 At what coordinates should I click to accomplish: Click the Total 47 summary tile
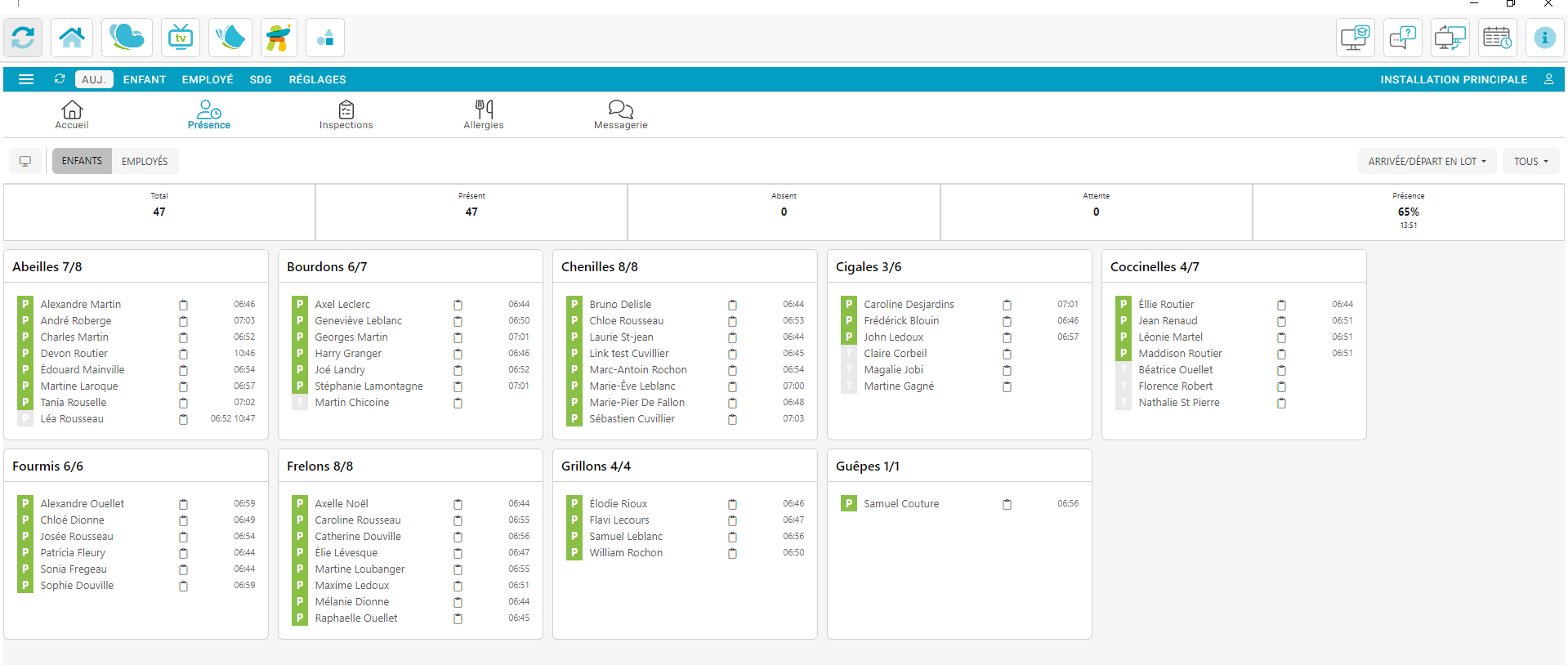coord(159,212)
